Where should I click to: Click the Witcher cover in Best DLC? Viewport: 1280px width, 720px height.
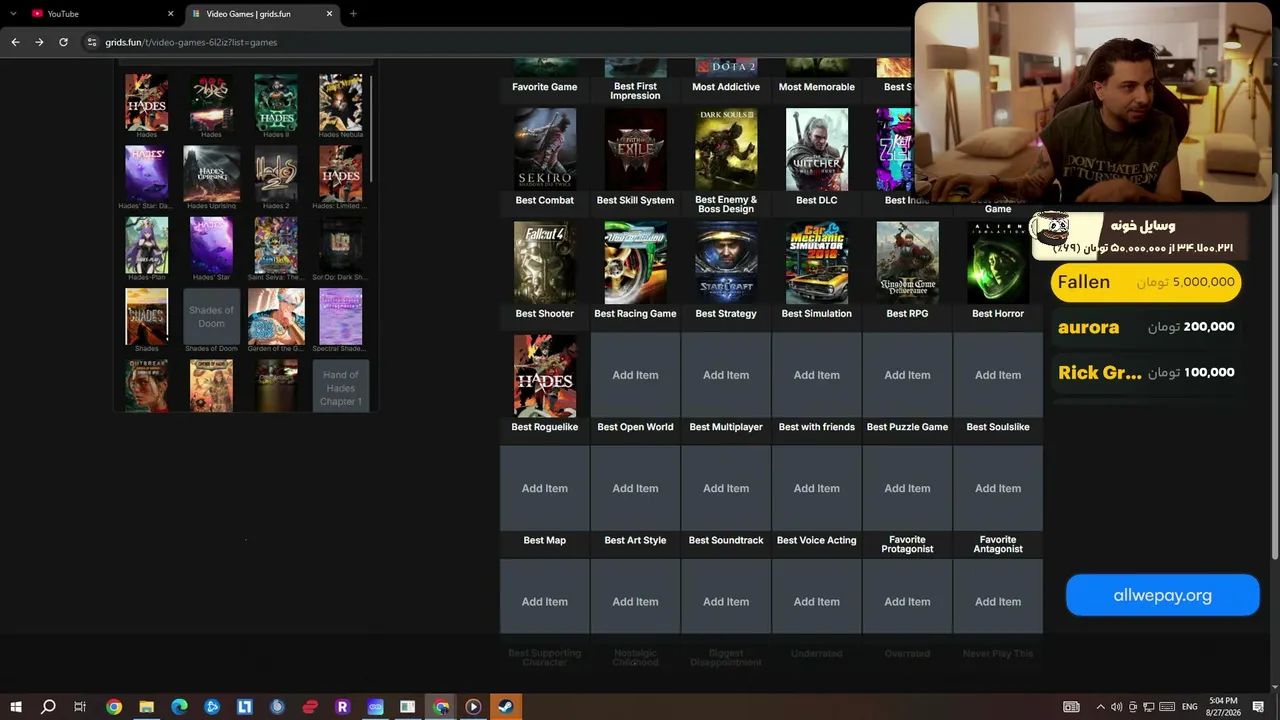(817, 149)
